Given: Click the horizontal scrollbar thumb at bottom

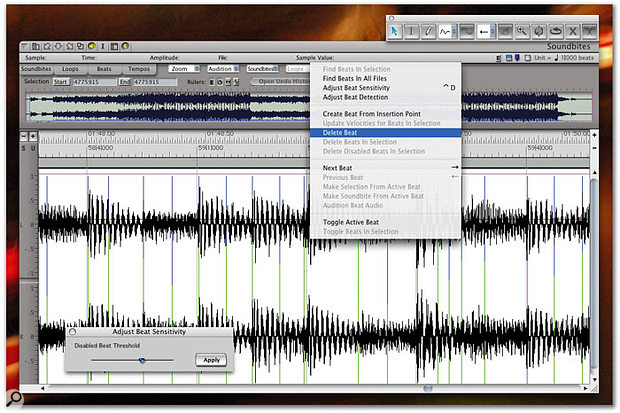Looking at the screenshot, I should 427,389.
